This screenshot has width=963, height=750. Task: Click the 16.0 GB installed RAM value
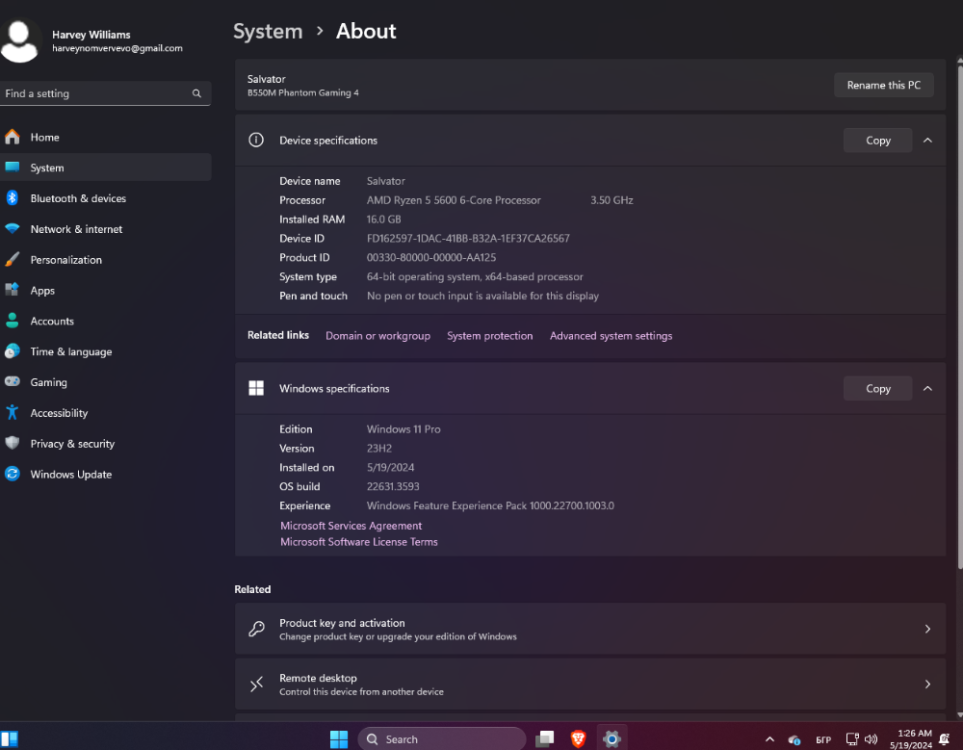point(384,219)
